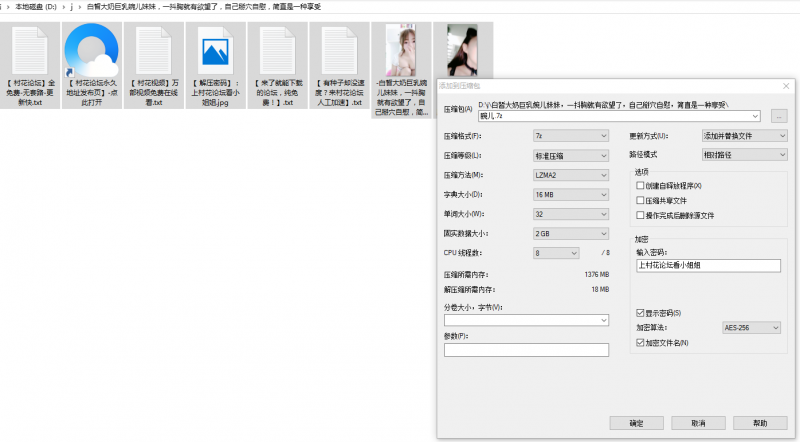This screenshot has height=442, width=800.
Task: Select the JPG image file icon
Action: click(214, 50)
